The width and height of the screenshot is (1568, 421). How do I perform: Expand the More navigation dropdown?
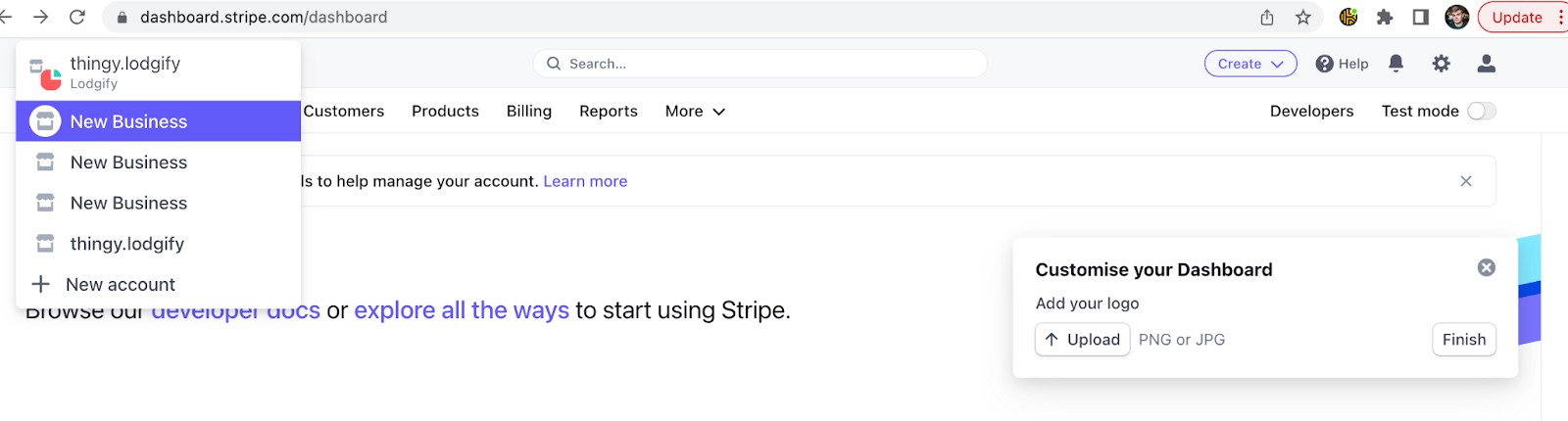click(695, 112)
